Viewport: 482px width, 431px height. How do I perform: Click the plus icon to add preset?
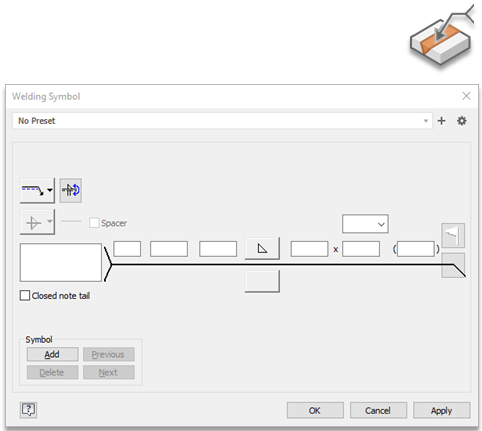(x=441, y=121)
